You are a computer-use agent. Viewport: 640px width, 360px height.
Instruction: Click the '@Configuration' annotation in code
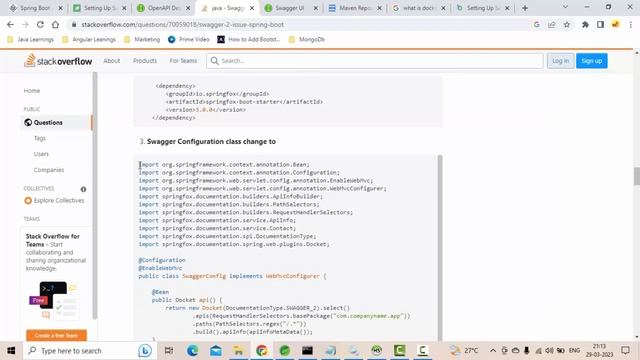point(162,260)
